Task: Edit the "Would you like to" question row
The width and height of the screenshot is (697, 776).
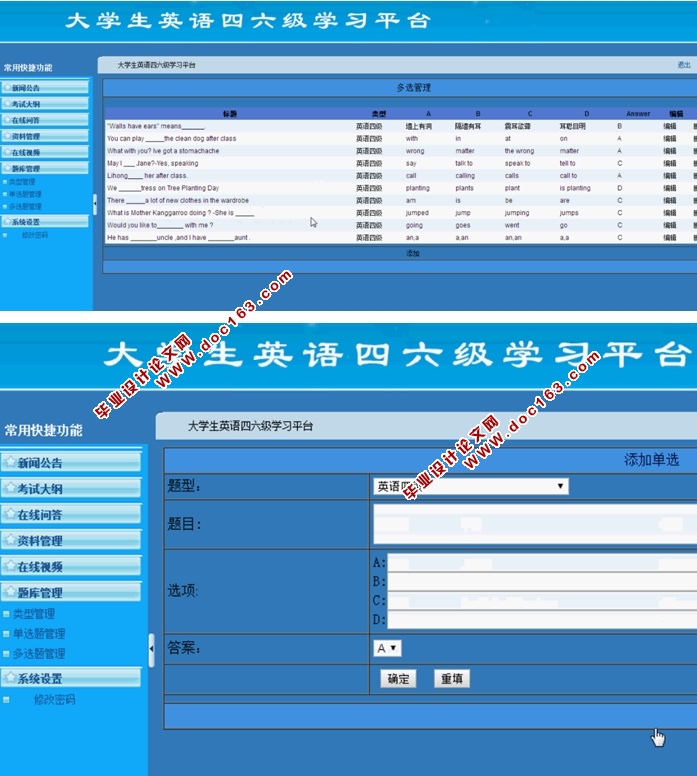Action: (670, 225)
